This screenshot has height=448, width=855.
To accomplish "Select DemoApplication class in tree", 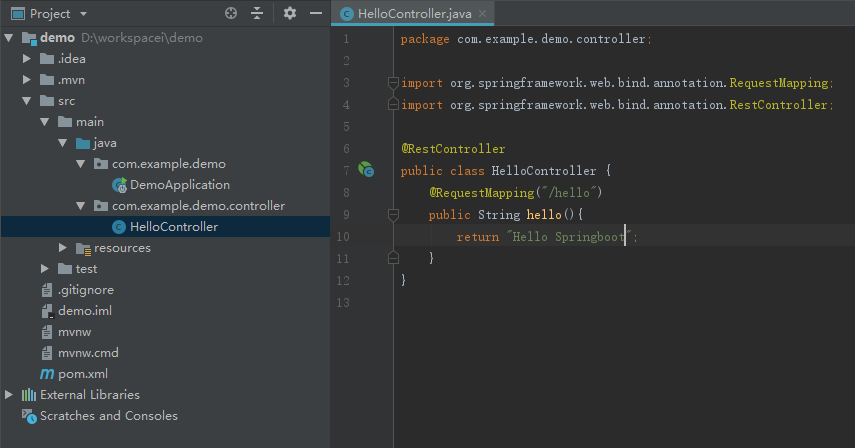I will tap(179, 185).
